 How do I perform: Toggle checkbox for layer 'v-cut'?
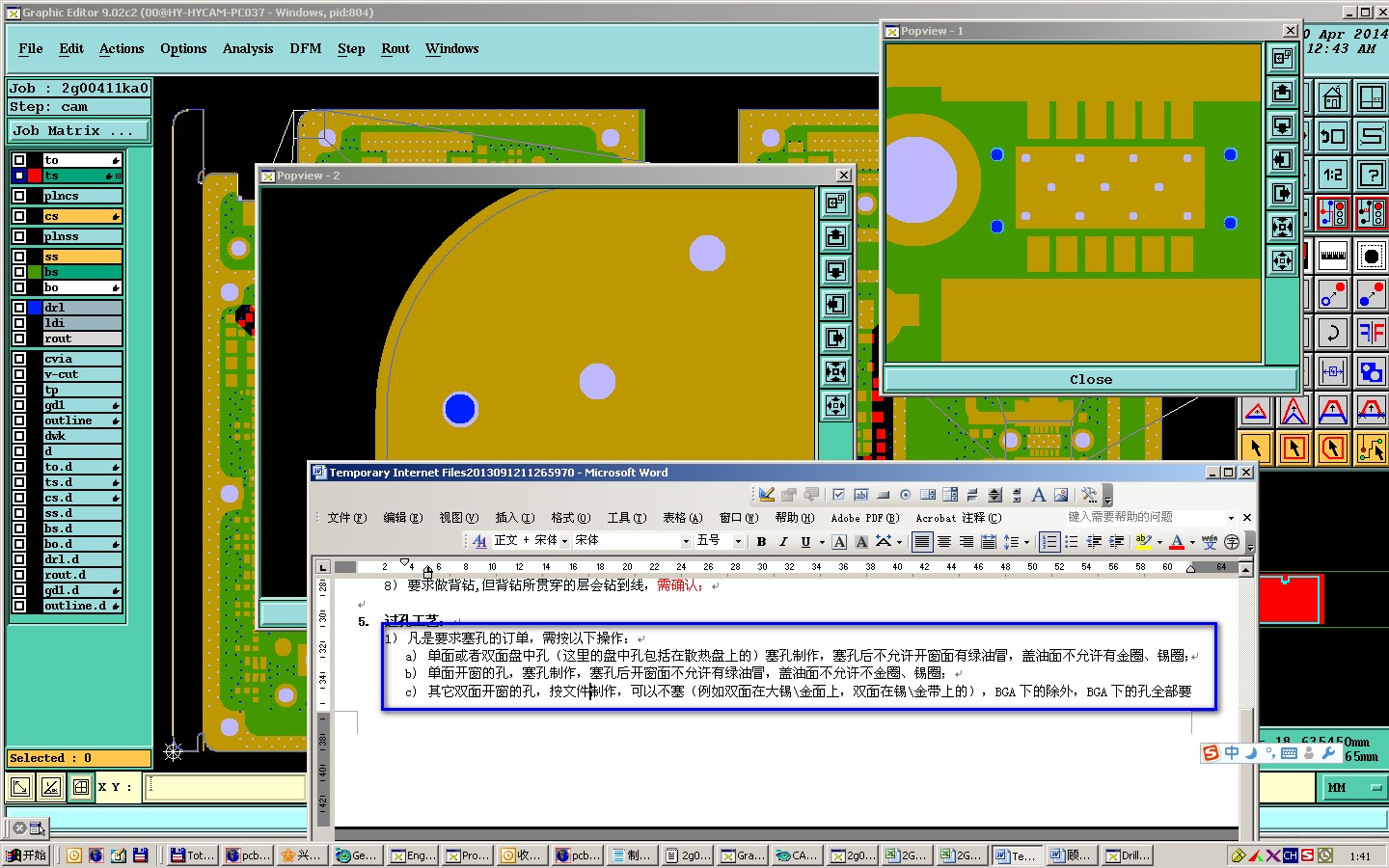click(19, 374)
